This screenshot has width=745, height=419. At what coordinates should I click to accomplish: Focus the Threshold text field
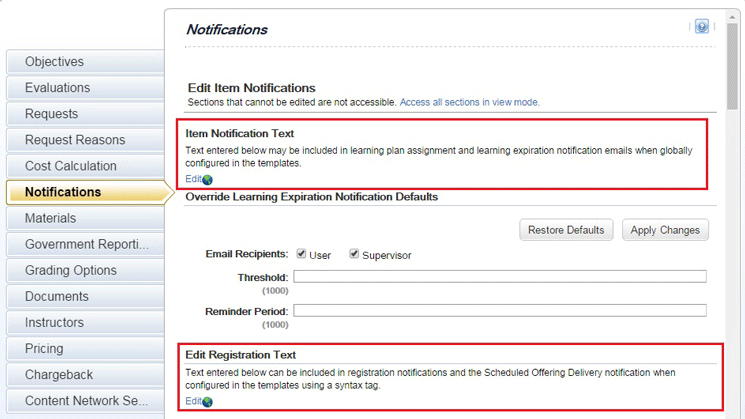(499, 277)
